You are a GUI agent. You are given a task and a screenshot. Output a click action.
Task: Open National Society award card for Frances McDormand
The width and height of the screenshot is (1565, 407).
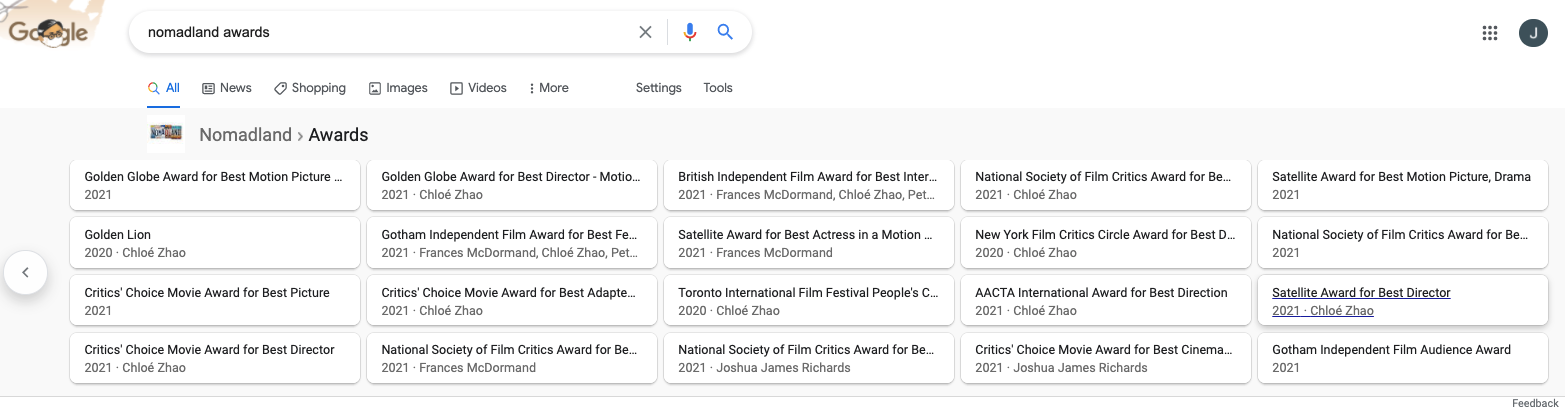(x=512, y=358)
